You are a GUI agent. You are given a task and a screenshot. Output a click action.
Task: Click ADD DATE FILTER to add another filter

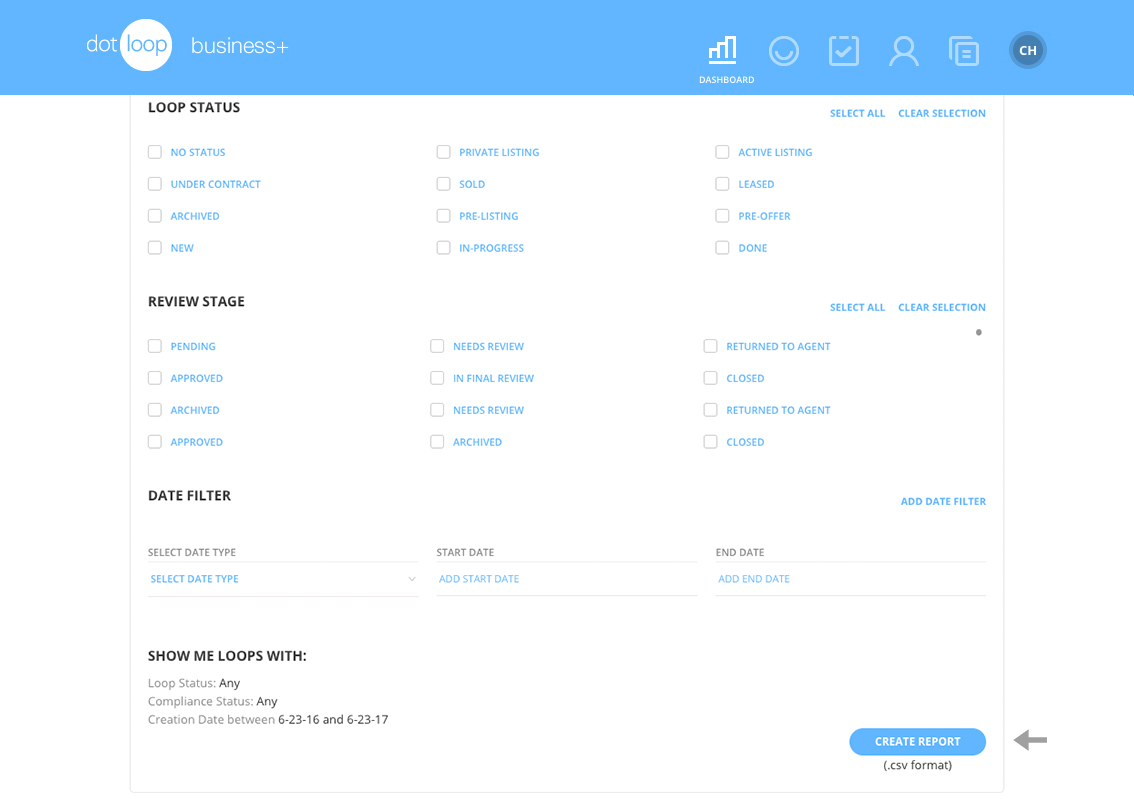pos(943,501)
